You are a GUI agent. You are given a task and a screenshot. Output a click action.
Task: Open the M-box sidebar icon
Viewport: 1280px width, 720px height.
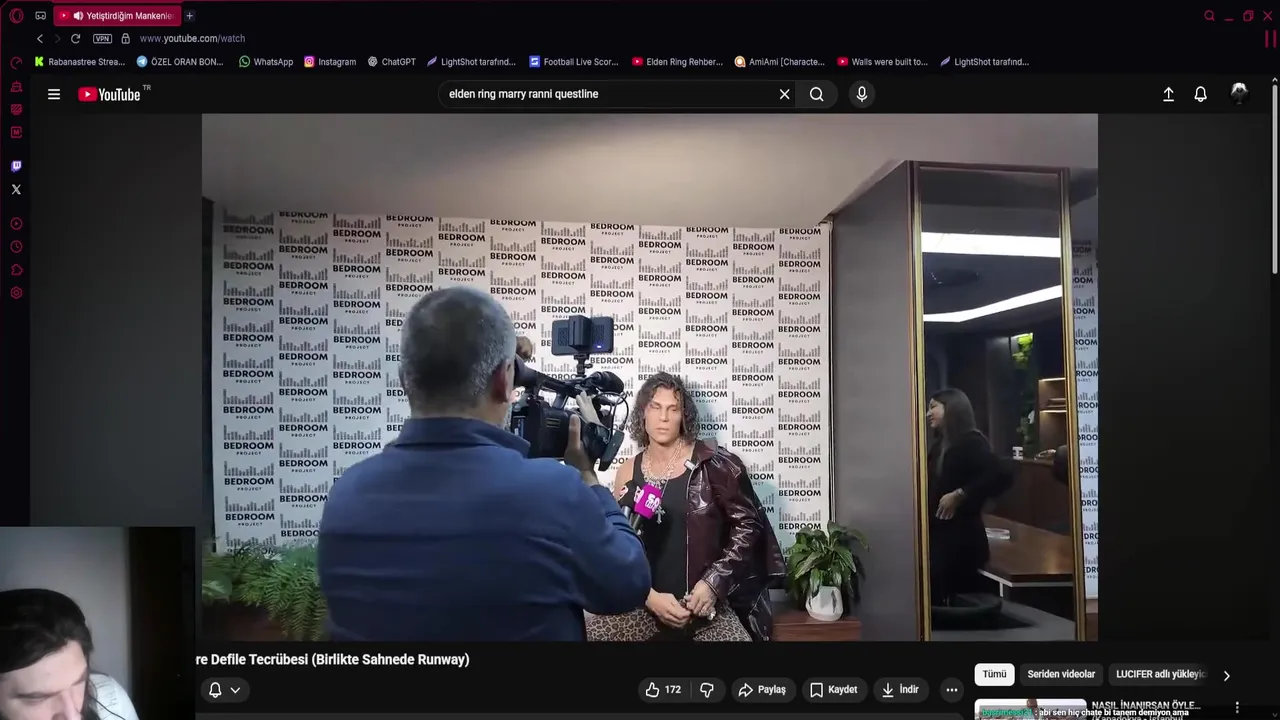(x=16, y=132)
